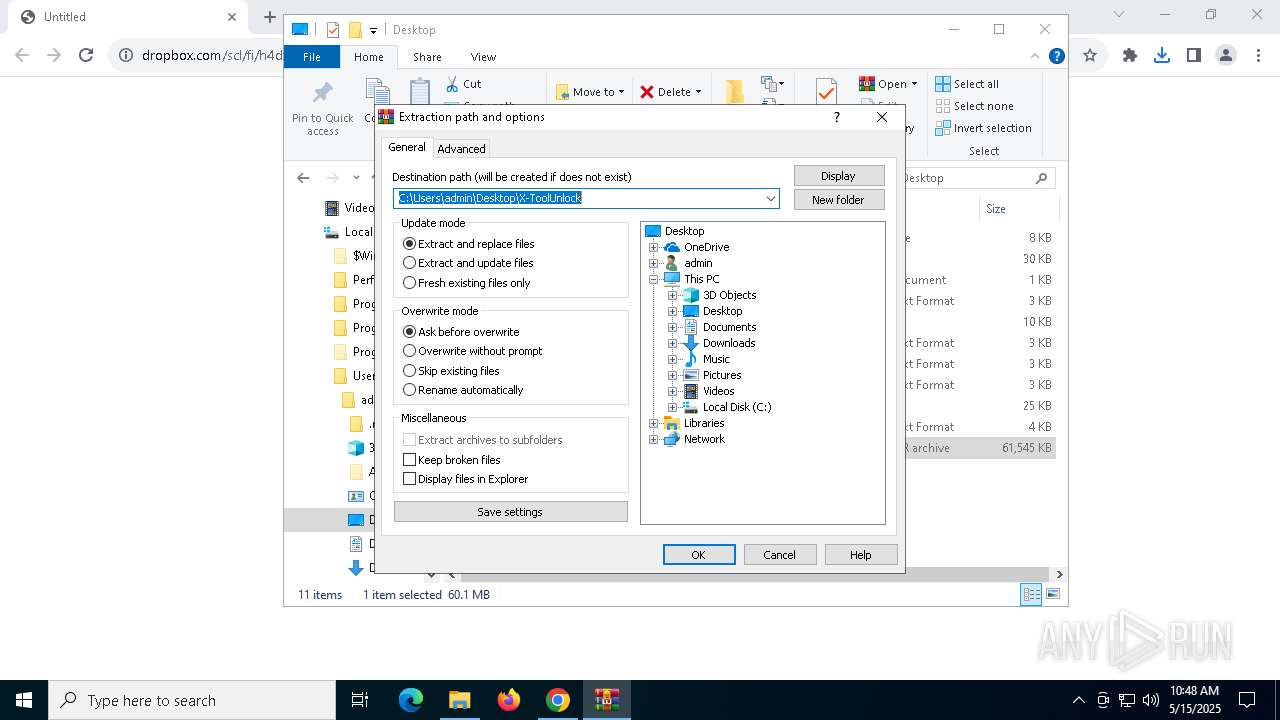Choose Rename automatically option

tap(463, 390)
